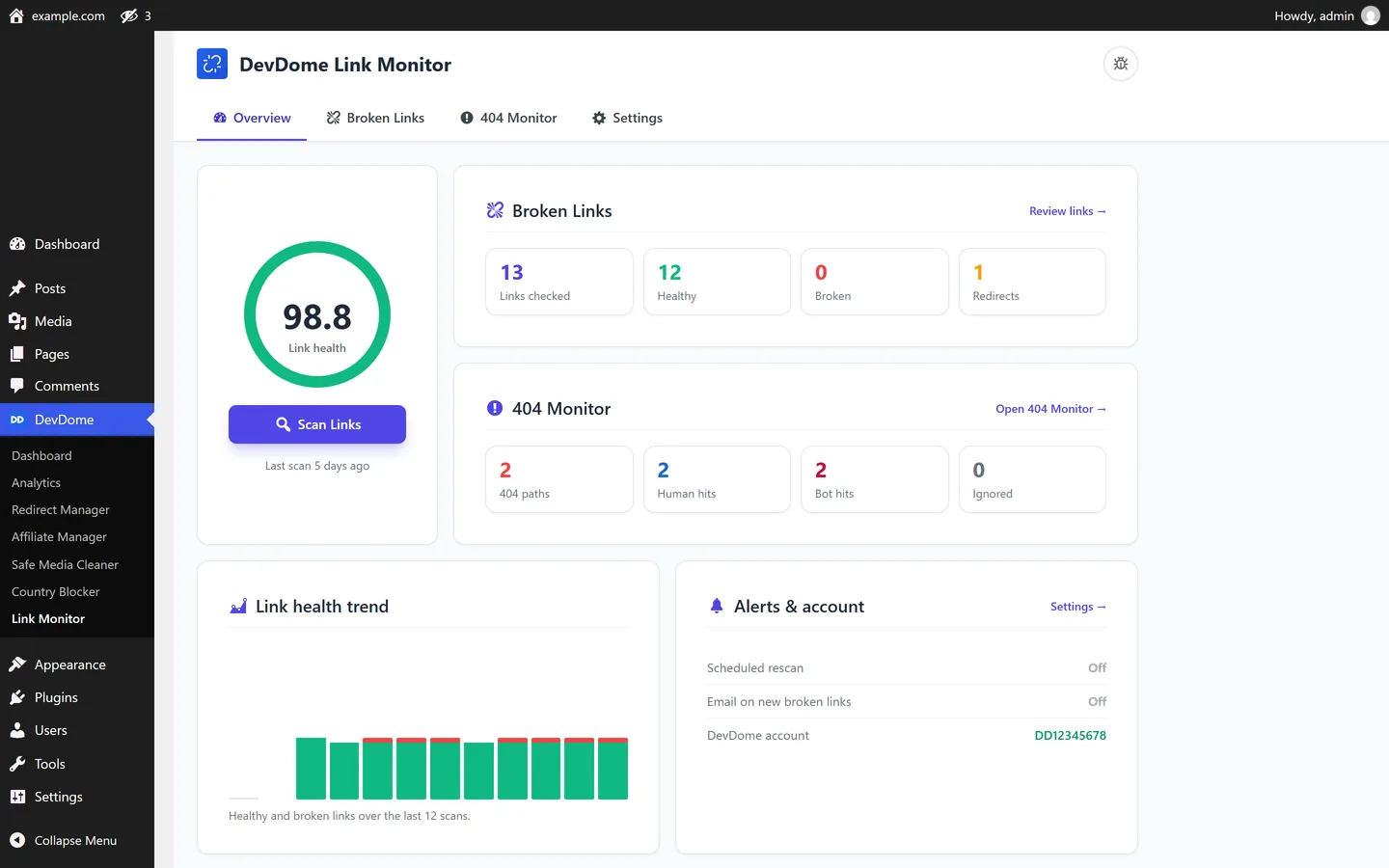Click the WordPress Dashboard gauge icon

point(17,244)
